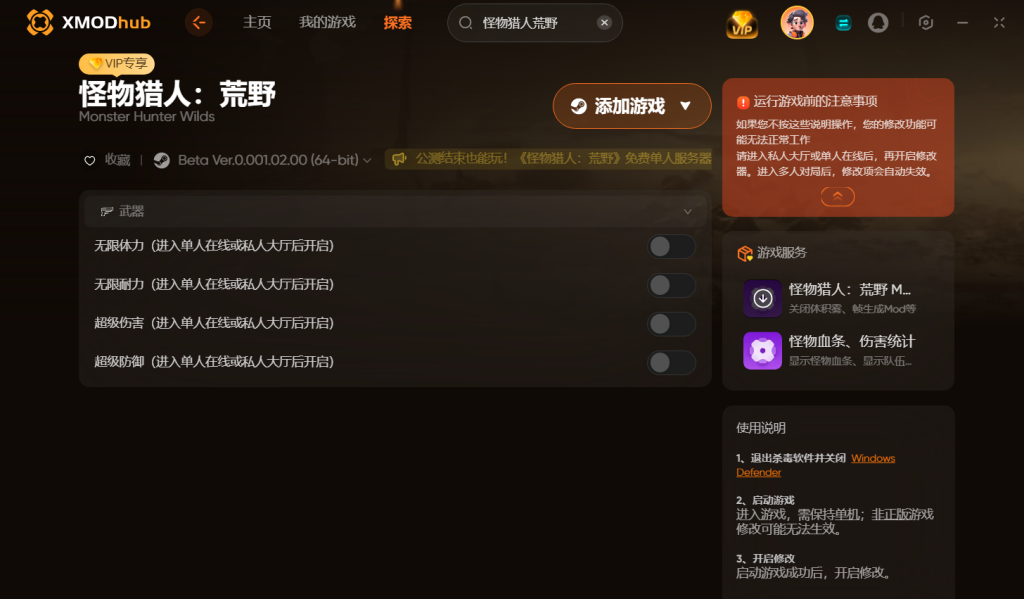Viewport: 1024px width, 599px height.
Task: Collapse the orange notice panel arrow
Action: pos(837,196)
